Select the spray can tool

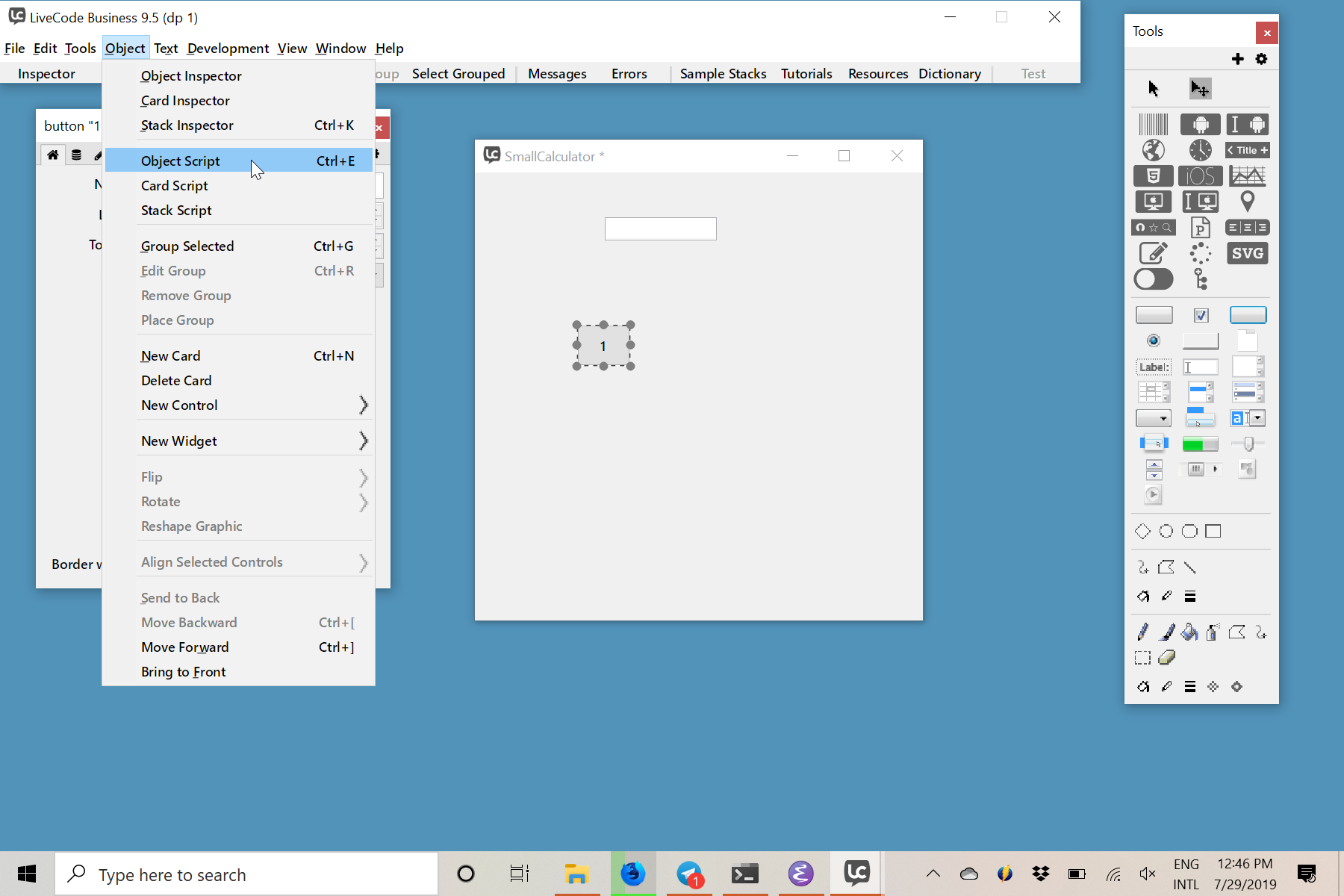click(1213, 632)
